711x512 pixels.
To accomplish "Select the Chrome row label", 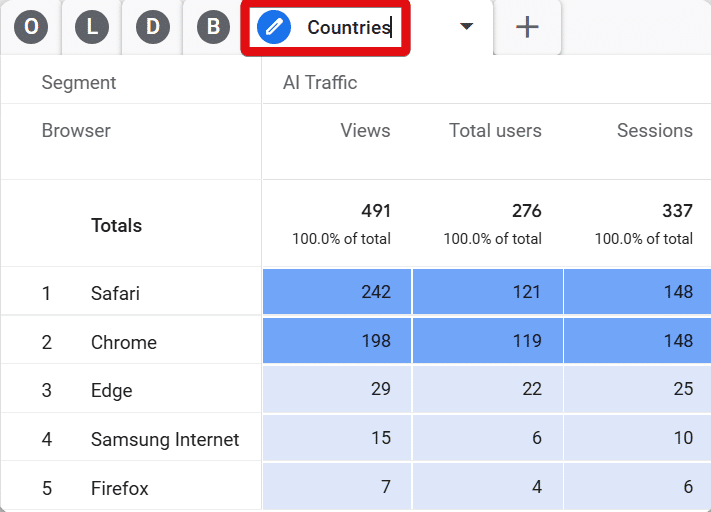I will [124, 342].
